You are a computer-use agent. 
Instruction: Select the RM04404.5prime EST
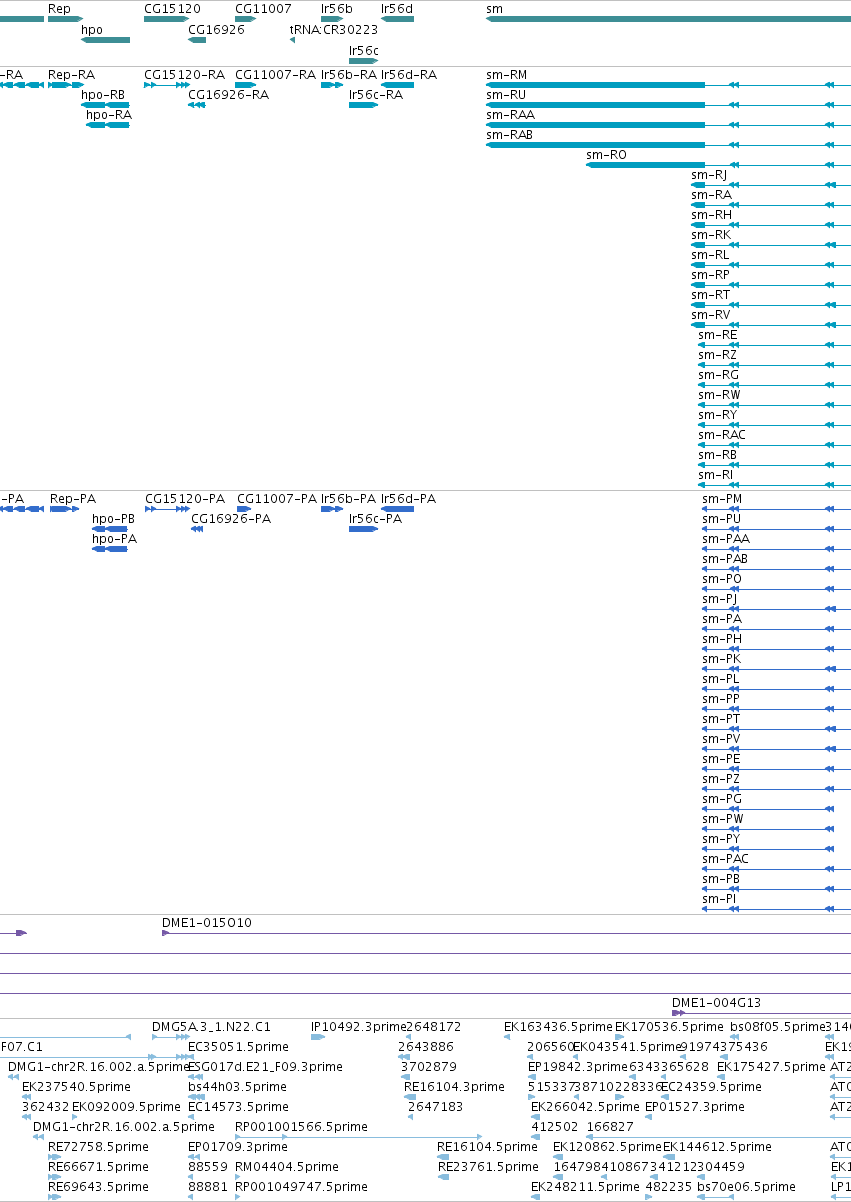[x=240, y=1177]
